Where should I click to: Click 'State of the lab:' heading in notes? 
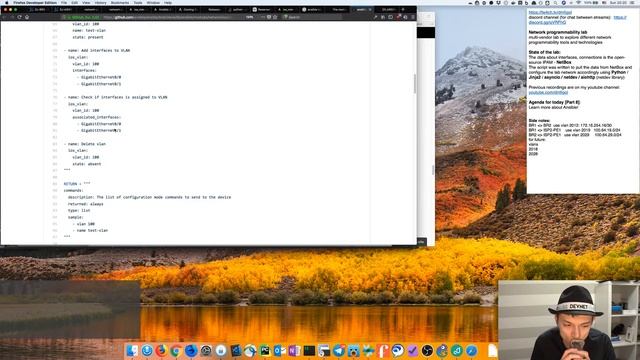pos(544,53)
